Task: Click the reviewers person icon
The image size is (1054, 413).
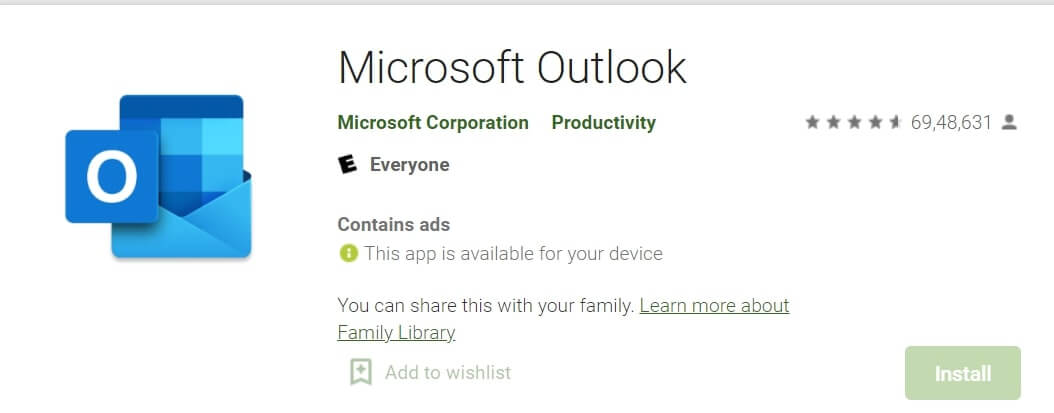Action: (x=1009, y=123)
